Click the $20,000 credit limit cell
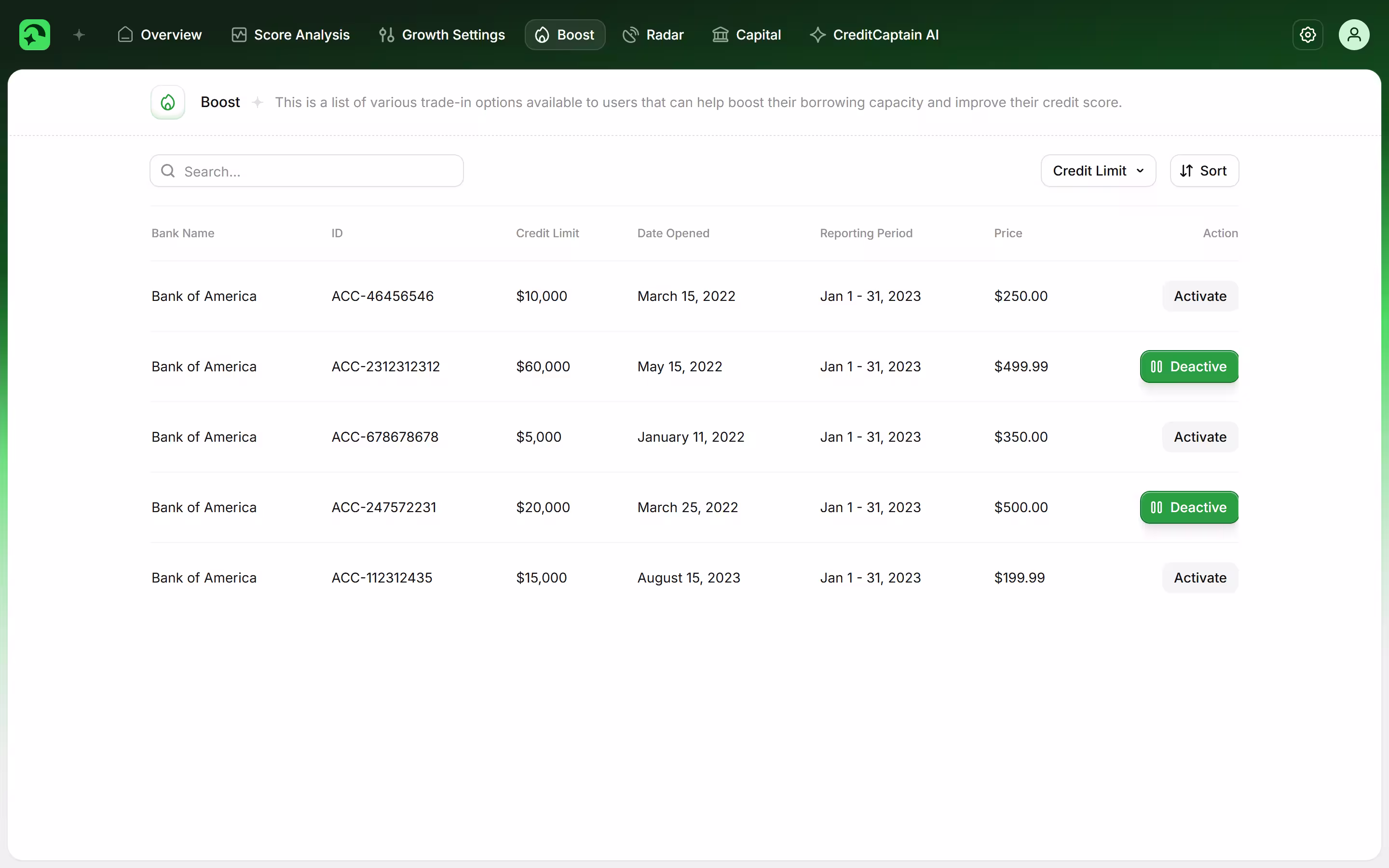 [x=543, y=507]
